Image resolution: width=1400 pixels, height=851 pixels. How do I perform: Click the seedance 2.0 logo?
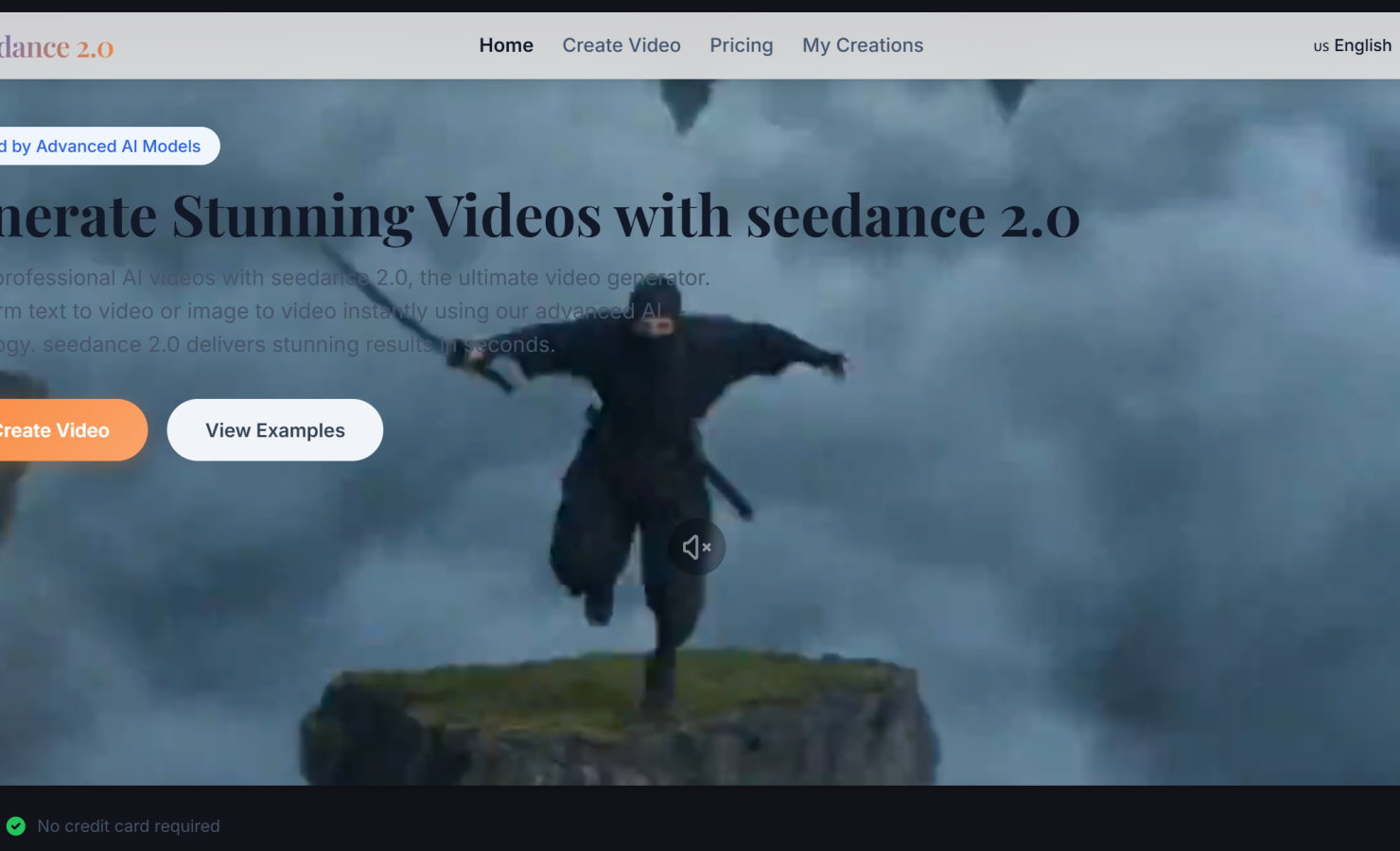tap(56, 46)
